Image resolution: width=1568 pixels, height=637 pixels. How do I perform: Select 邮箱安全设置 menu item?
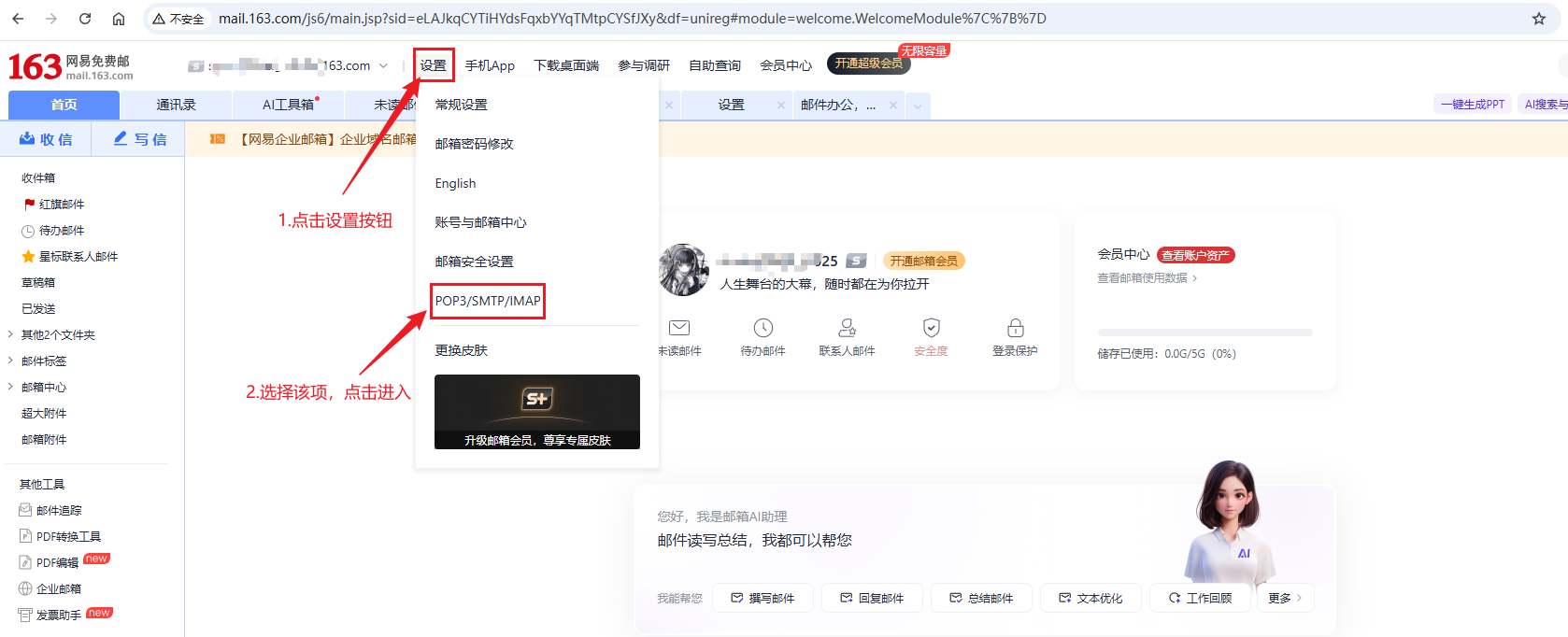point(475,262)
